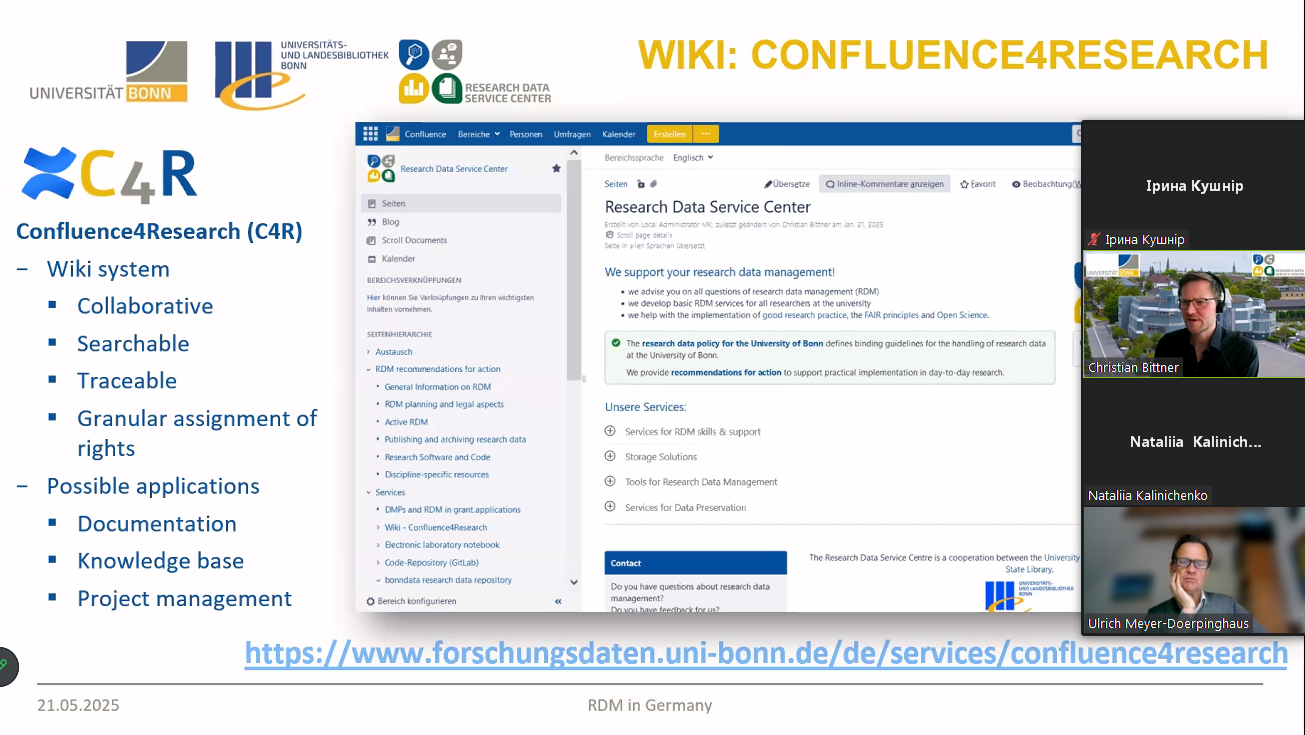Expand Electronic laboratory notebook tree node
Screen dimensions: 1305x735
pos(378,545)
